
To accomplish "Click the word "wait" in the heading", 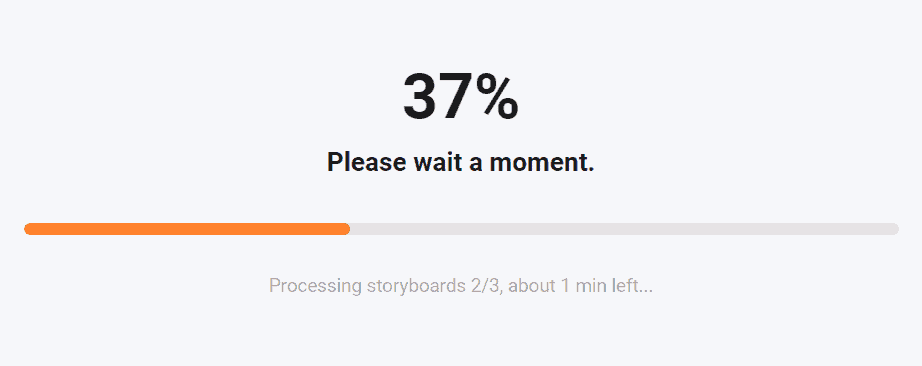I will (x=437, y=162).
